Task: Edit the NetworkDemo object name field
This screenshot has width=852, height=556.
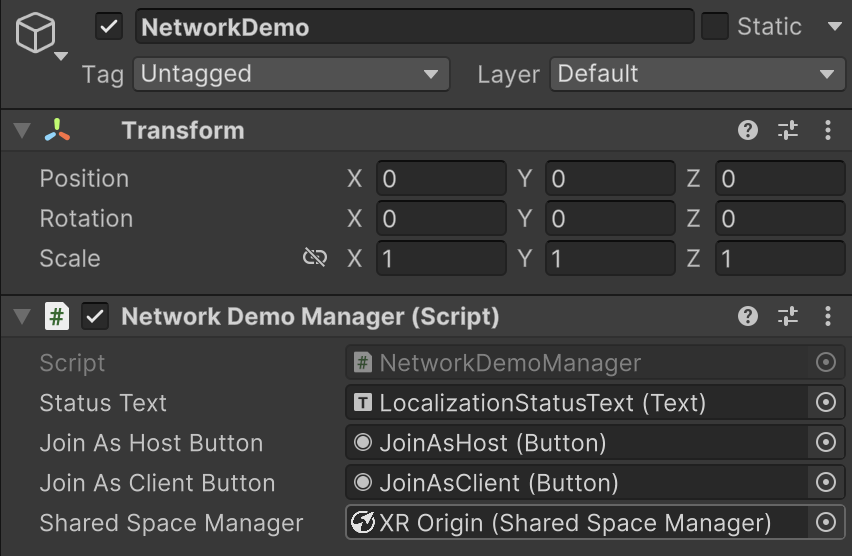Action: pos(415,27)
